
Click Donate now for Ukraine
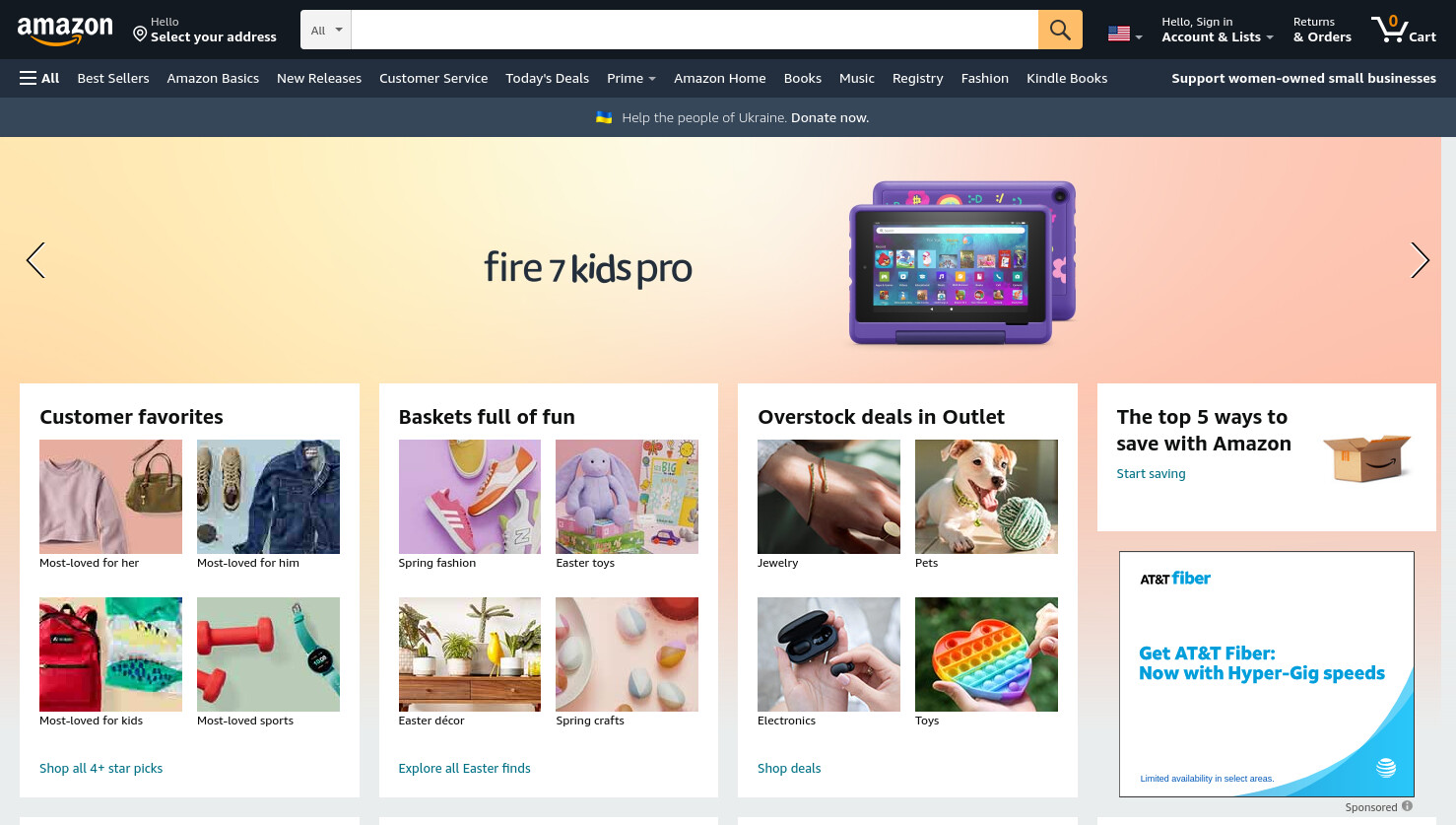click(829, 117)
